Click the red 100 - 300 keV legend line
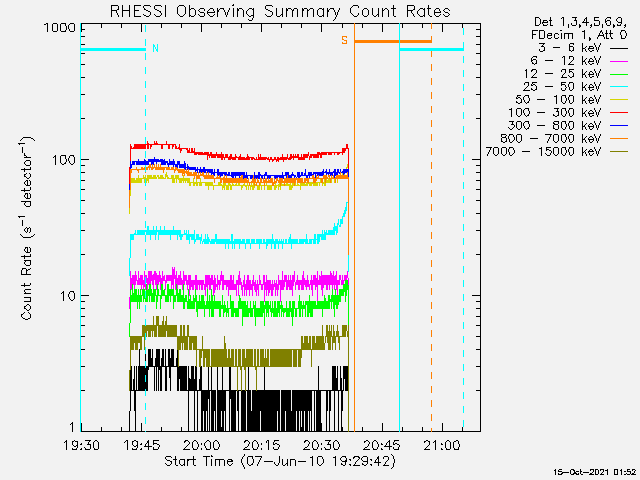 pos(618,113)
